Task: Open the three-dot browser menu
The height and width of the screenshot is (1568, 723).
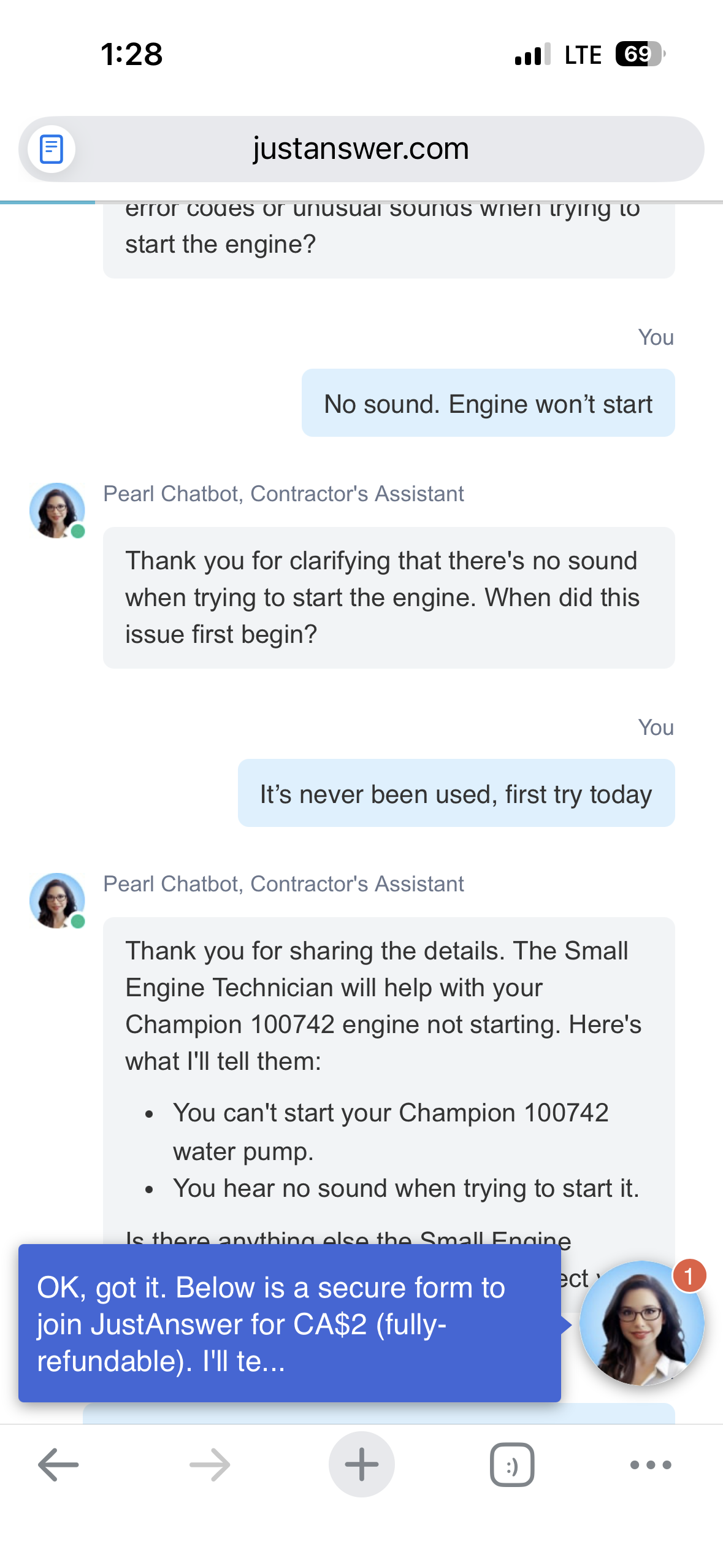Action: [x=651, y=1464]
